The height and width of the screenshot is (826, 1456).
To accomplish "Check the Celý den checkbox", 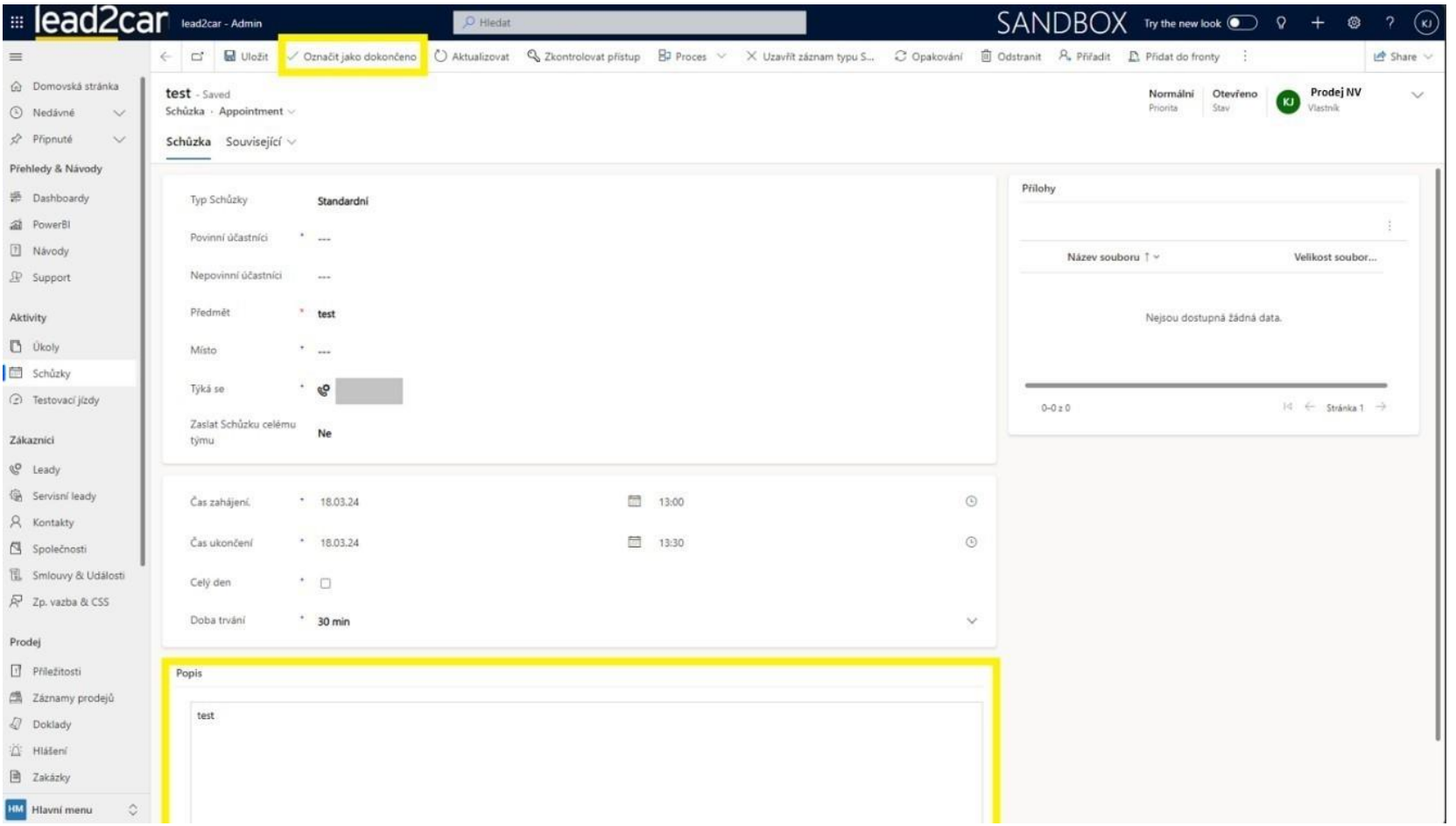I will pos(326,583).
